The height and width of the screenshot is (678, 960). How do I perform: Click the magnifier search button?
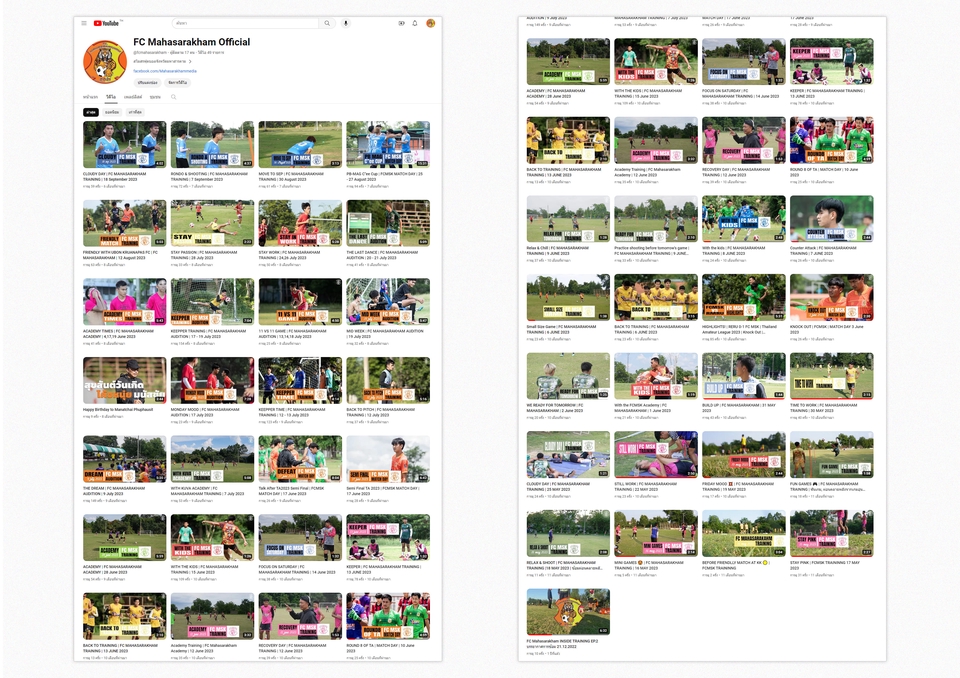pyautogui.click(x=328, y=23)
